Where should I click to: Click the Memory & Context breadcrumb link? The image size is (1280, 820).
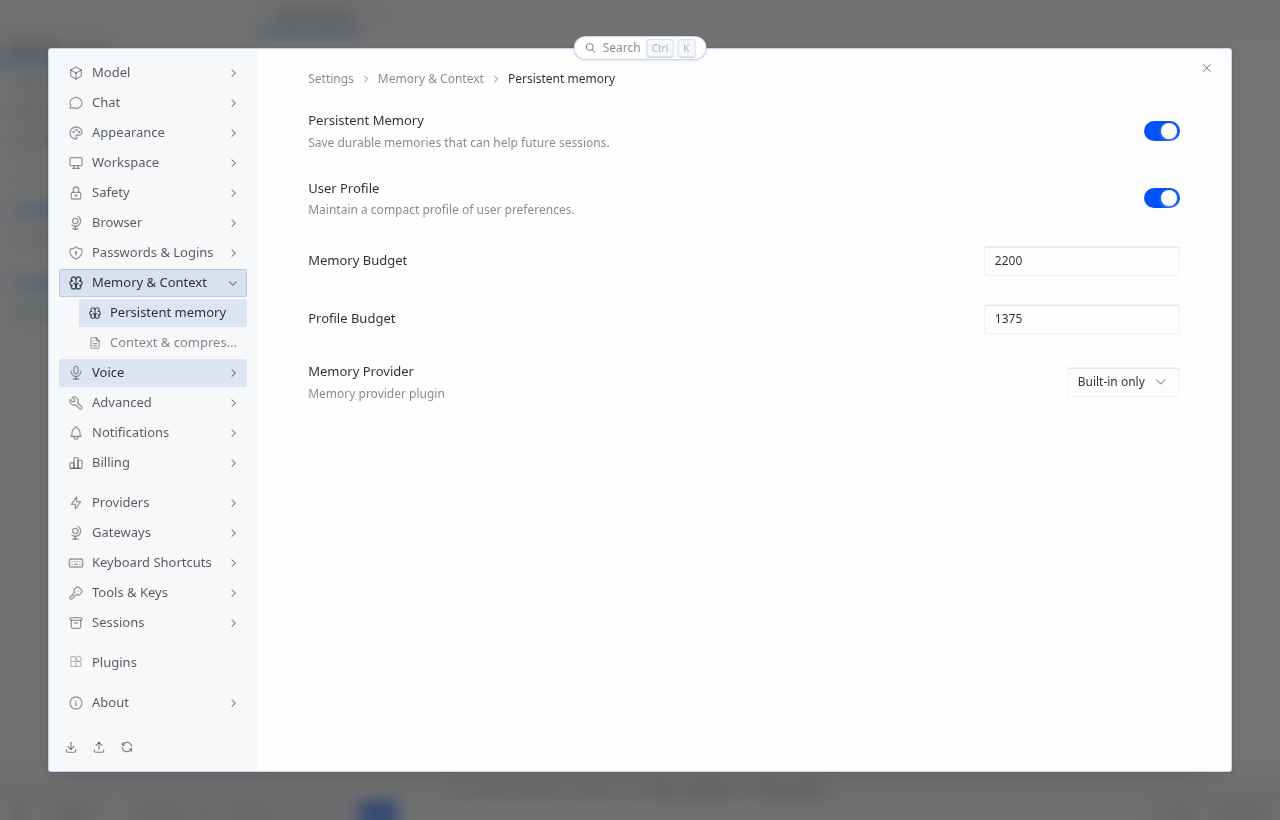click(x=431, y=79)
